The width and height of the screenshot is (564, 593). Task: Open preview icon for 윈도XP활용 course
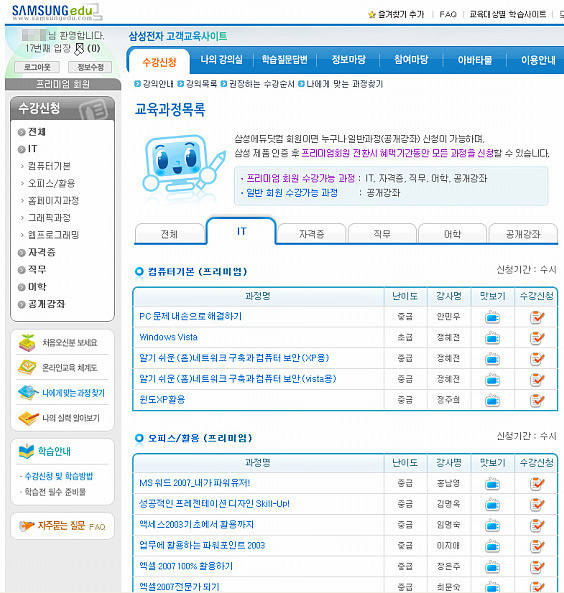(x=492, y=400)
